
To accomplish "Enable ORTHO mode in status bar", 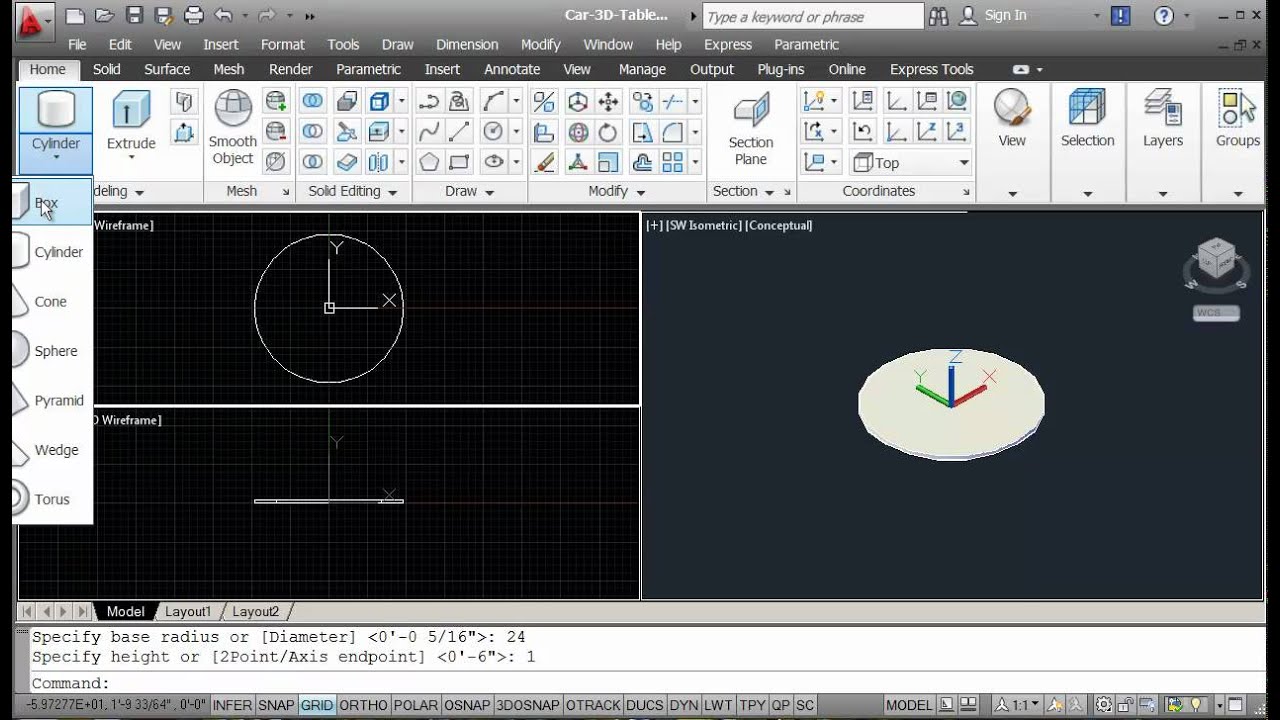I will [363, 705].
